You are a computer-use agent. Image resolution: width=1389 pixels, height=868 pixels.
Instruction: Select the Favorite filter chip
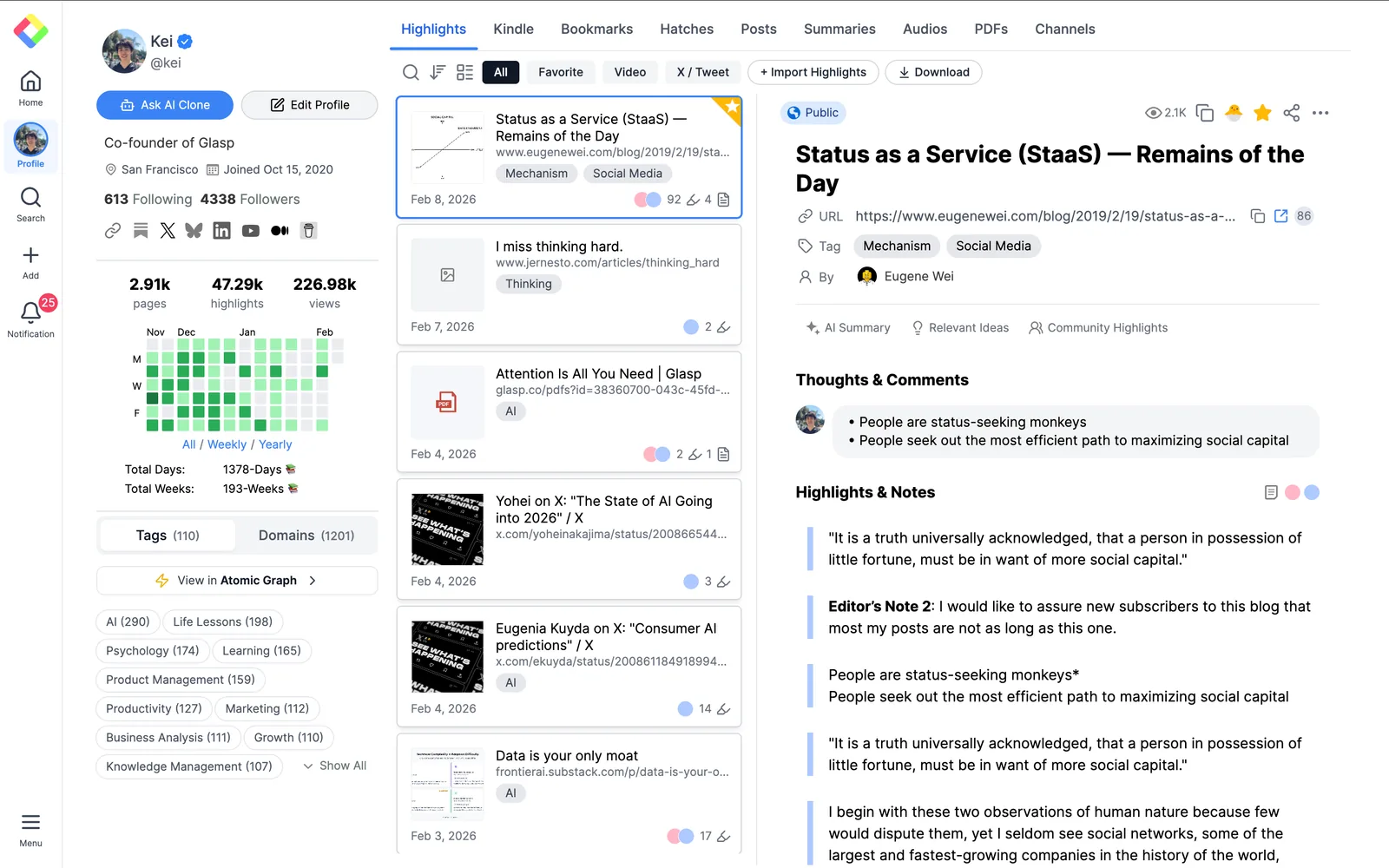click(x=561, y=72)
